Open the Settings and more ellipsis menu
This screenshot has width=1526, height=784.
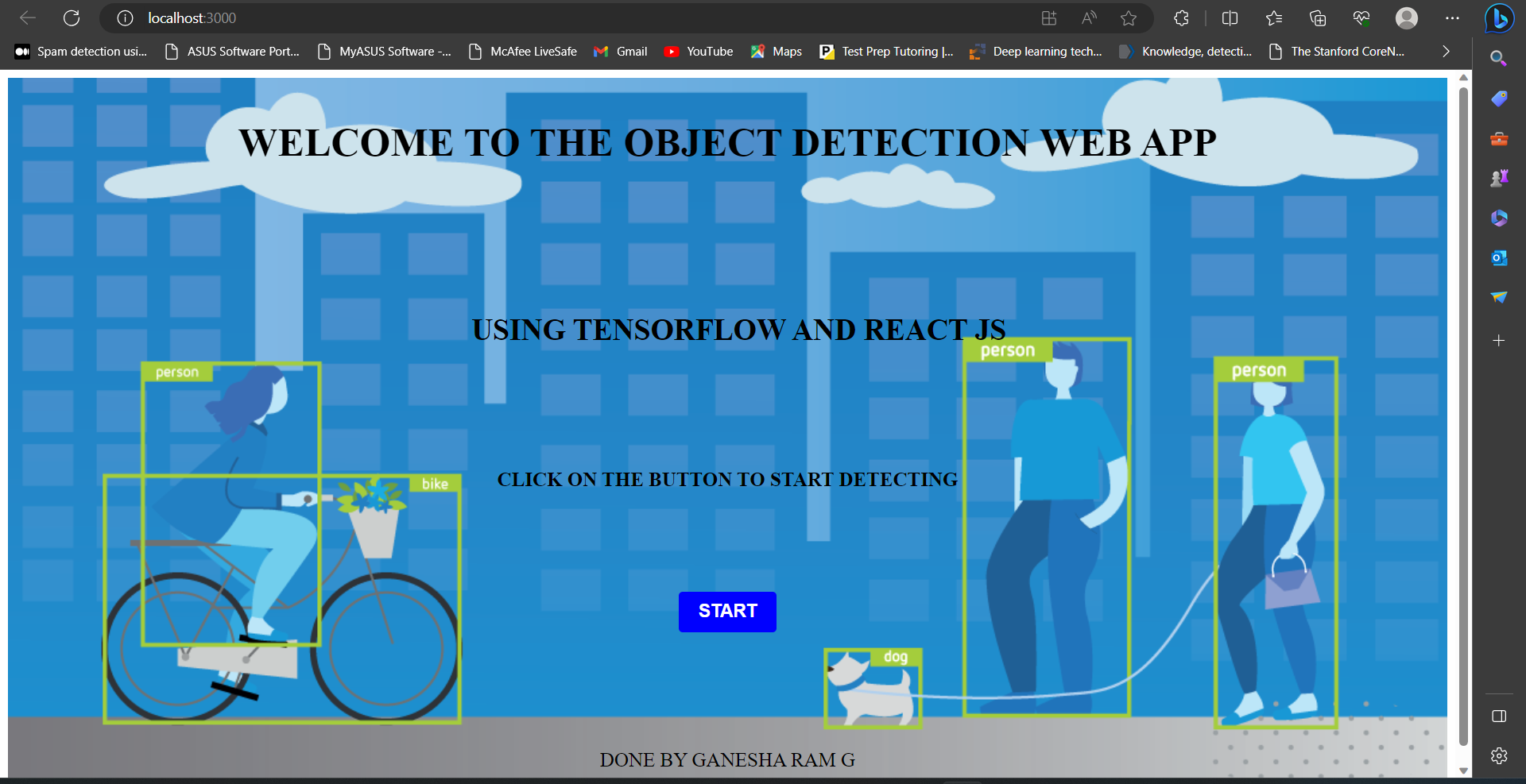1452,18
